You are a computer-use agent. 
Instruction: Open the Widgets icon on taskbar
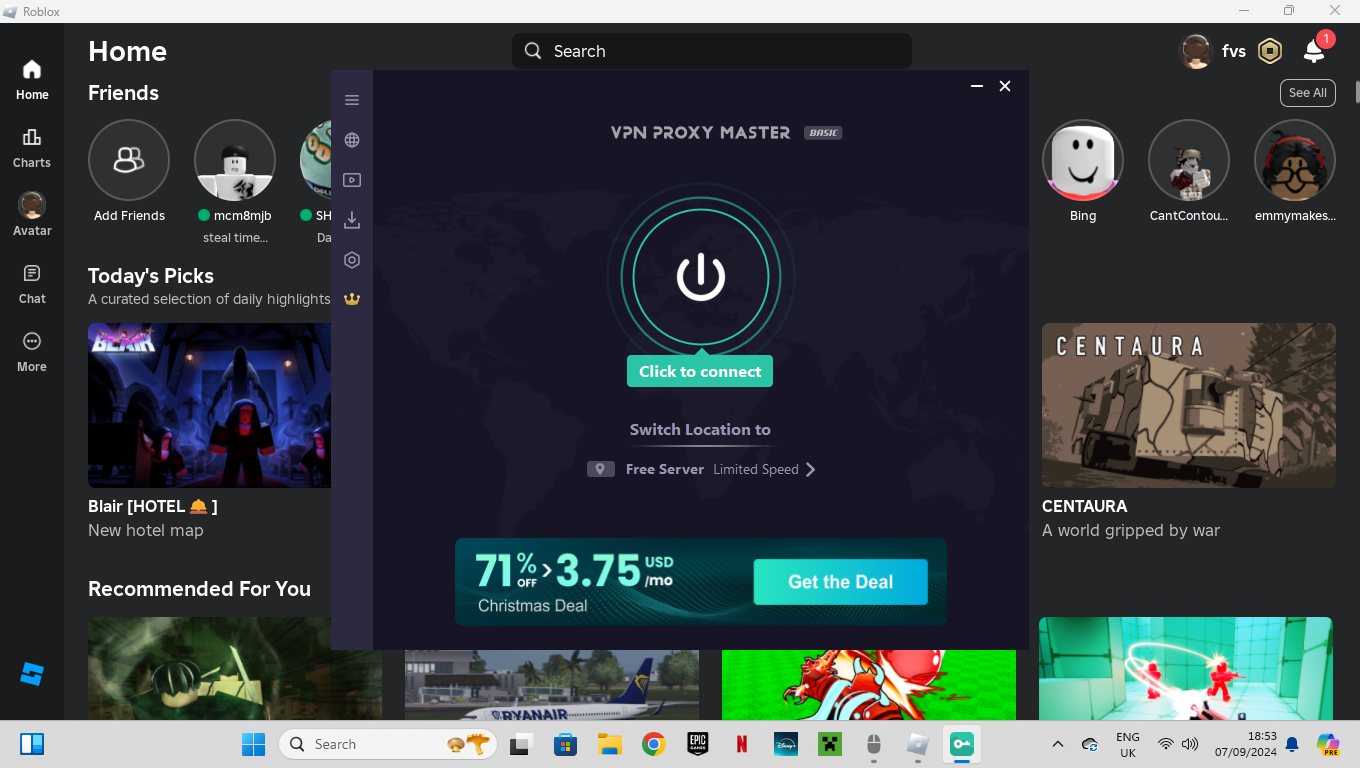click(32, 744)
